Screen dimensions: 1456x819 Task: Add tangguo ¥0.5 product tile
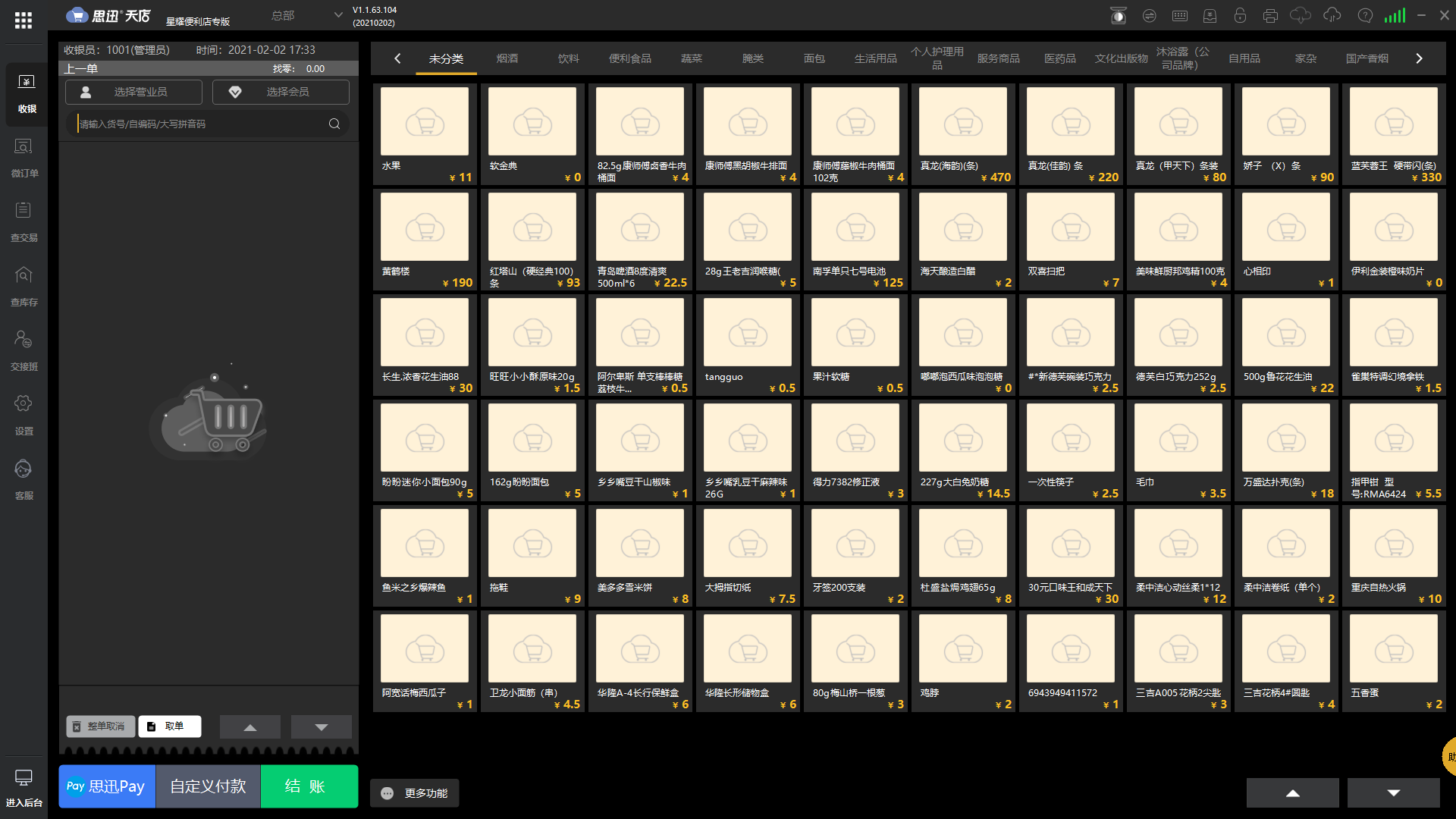[x=748, y=345]
